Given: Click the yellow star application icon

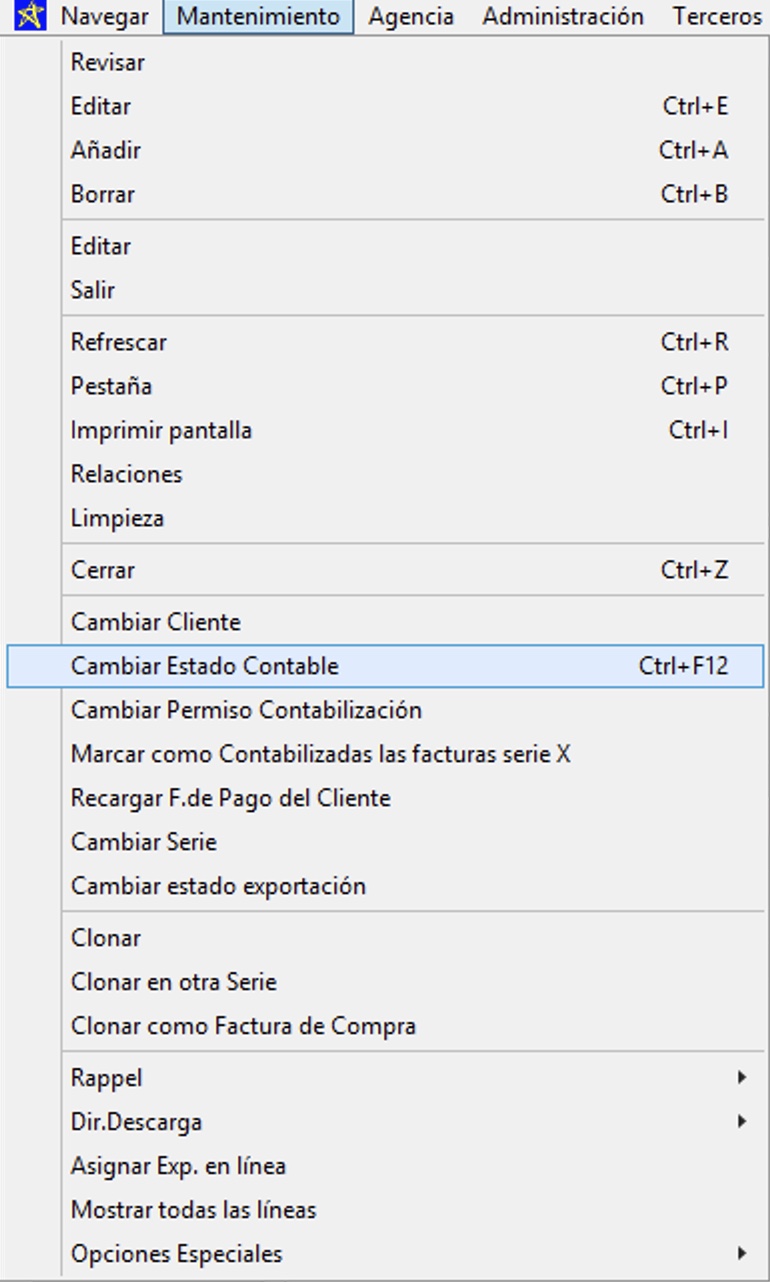Looking at the screenshot, I should (x=30, y=16).
